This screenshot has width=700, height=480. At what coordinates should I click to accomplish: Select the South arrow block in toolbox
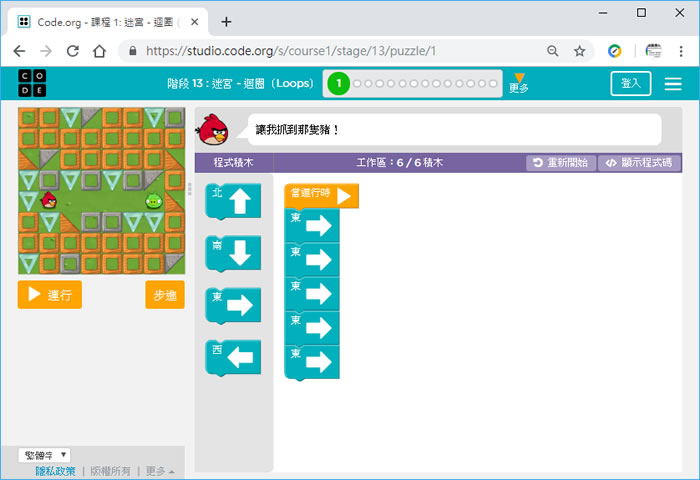(x=233, y=253)
